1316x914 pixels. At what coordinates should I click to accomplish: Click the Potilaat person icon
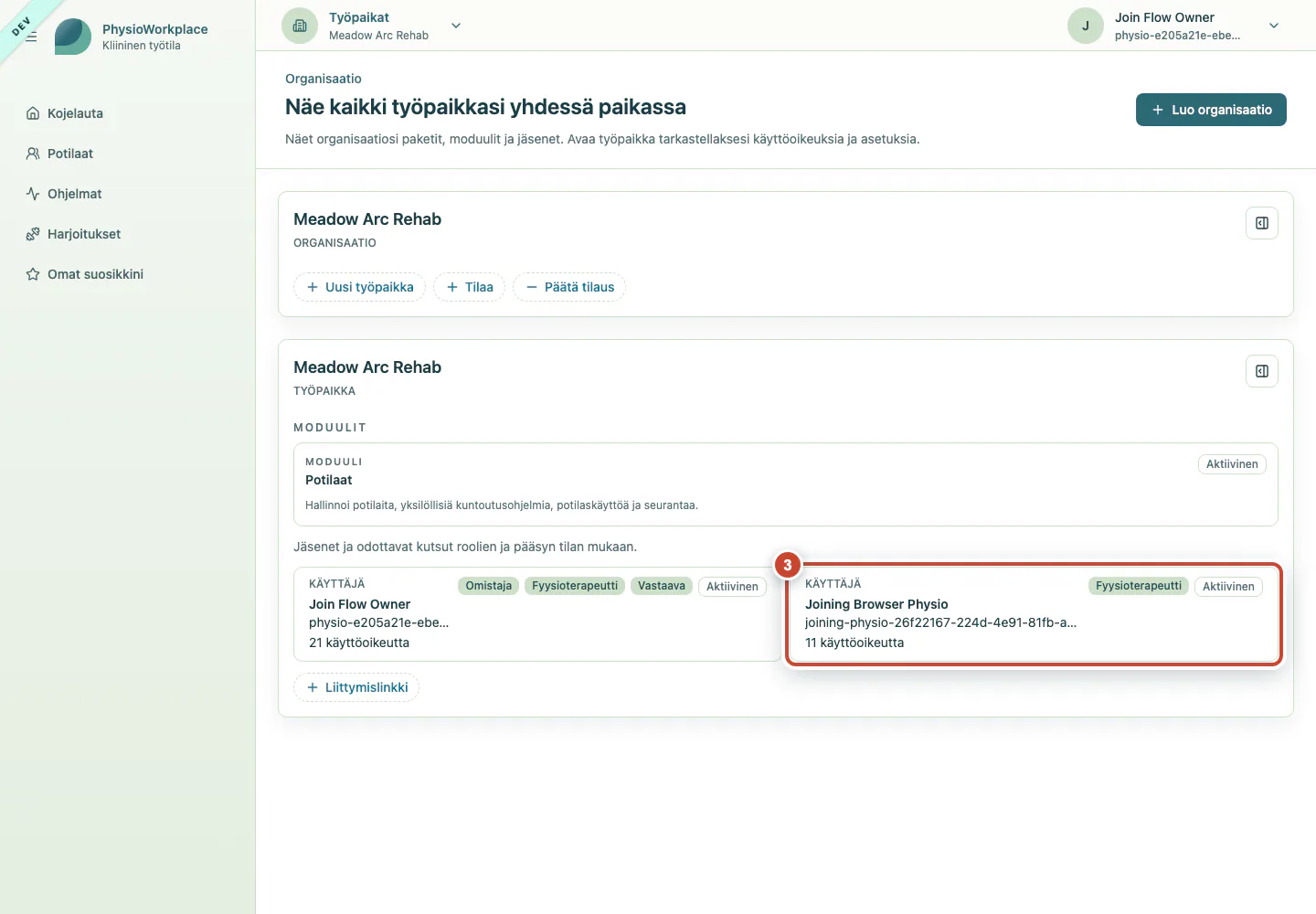(x=33, y=154)
